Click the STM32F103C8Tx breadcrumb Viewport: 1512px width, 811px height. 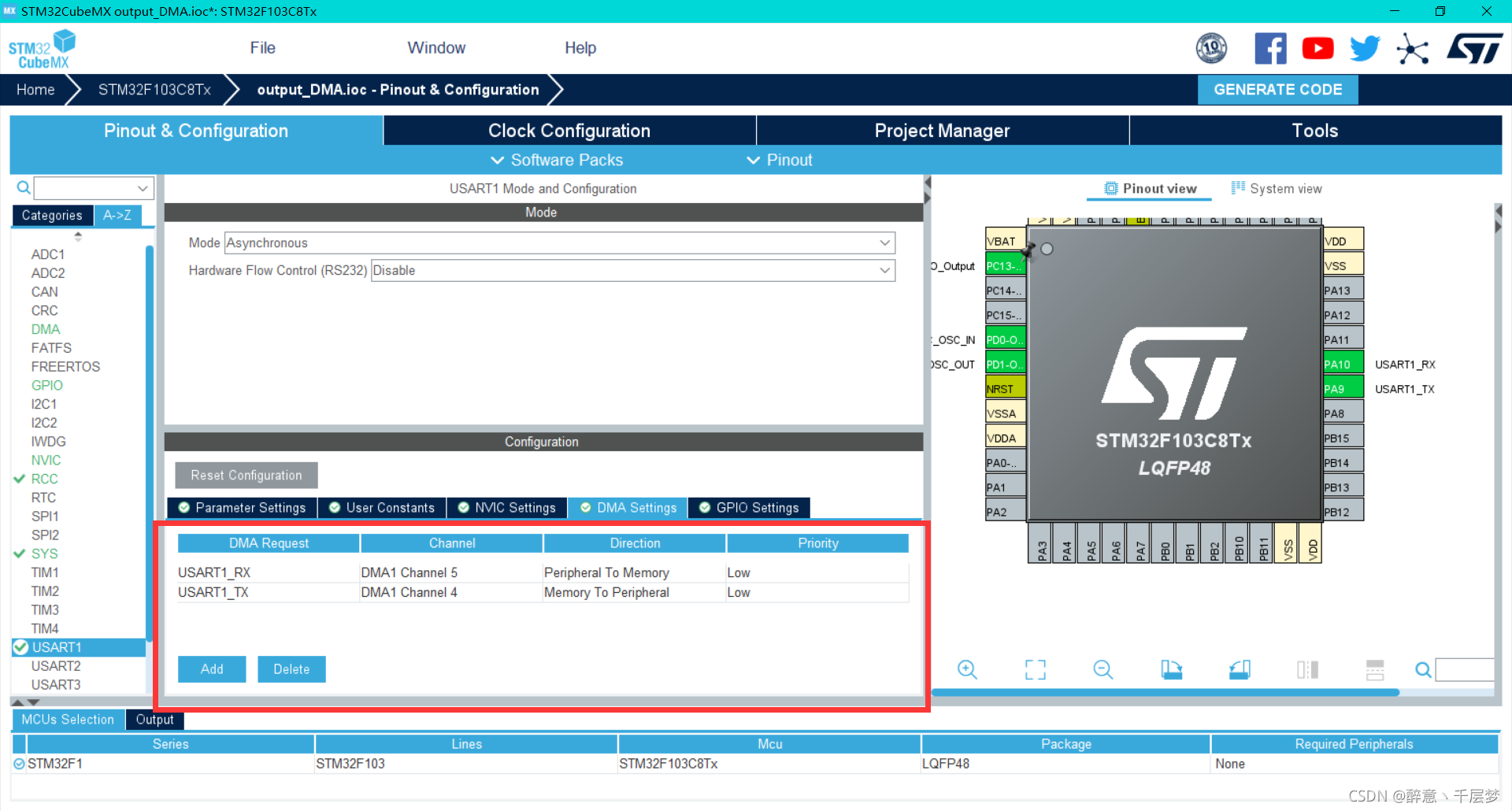[x=154, y=90]
